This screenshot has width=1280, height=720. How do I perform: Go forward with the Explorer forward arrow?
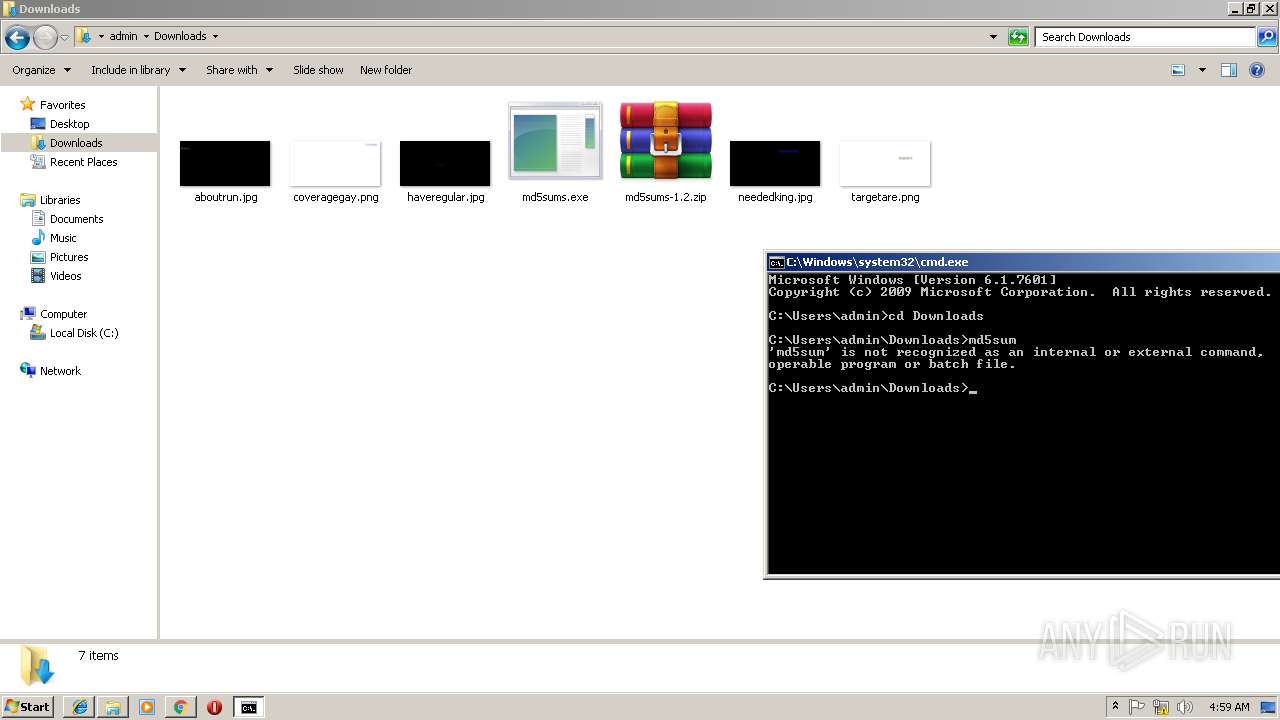45,38
